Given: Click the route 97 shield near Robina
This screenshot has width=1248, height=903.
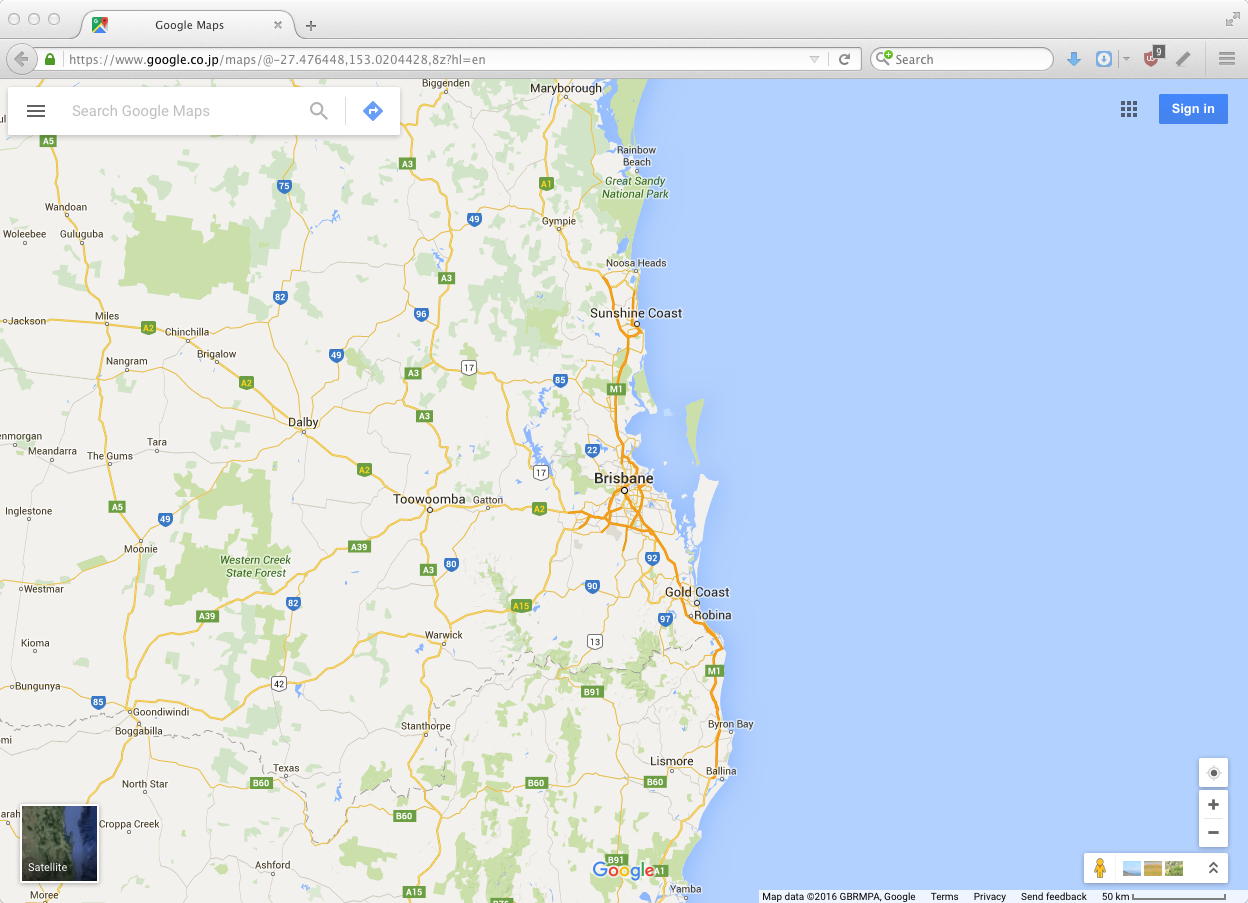Looking at the screenshot, I should 665,619.
